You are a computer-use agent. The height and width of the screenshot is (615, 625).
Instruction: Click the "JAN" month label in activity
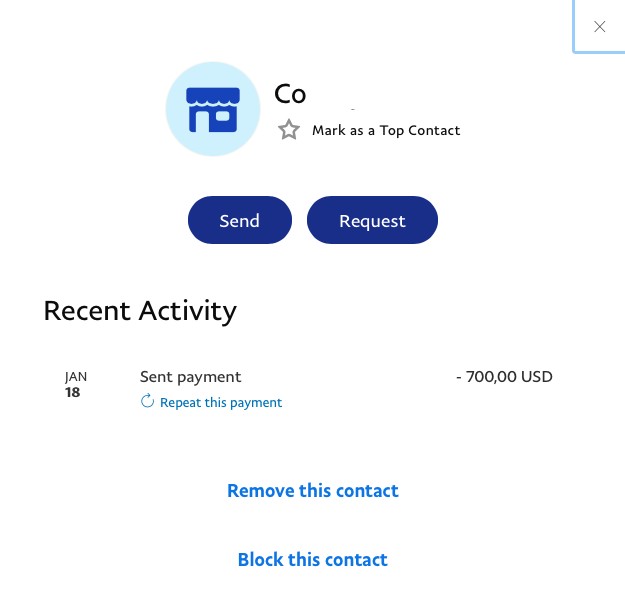(76, 377)
